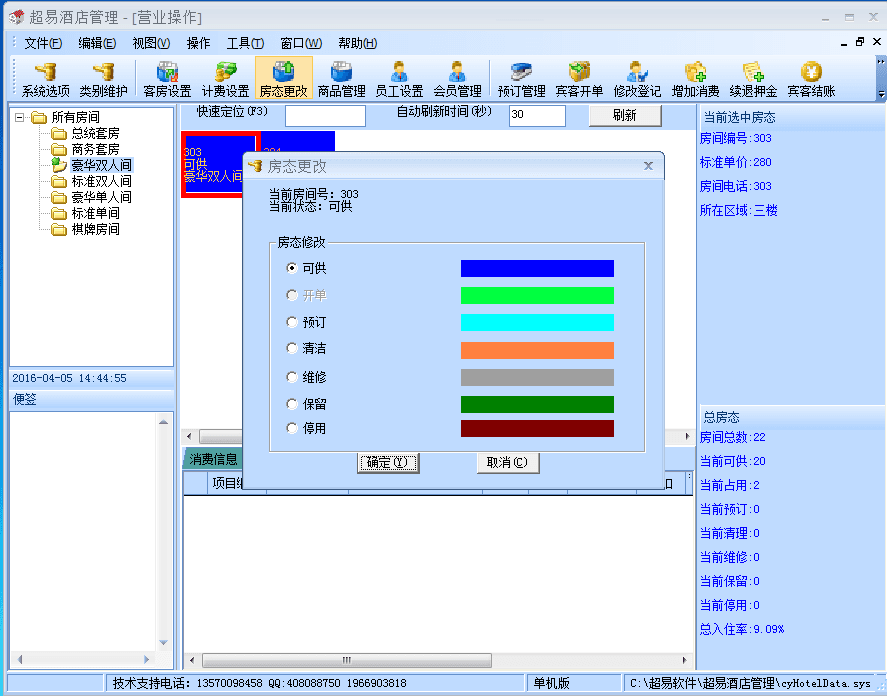The height and width of the screenshot is (696, 887).
Task: Select 总统套房 in the room tree
Action: tap(95, 133)
